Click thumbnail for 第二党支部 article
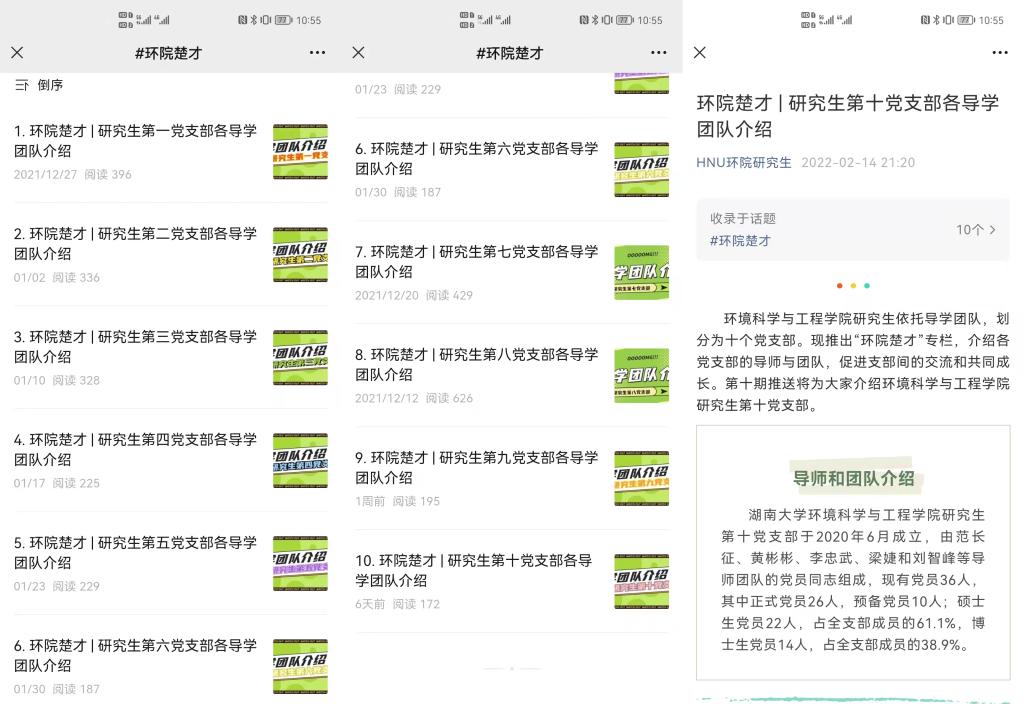 click(x=300, y=255)
